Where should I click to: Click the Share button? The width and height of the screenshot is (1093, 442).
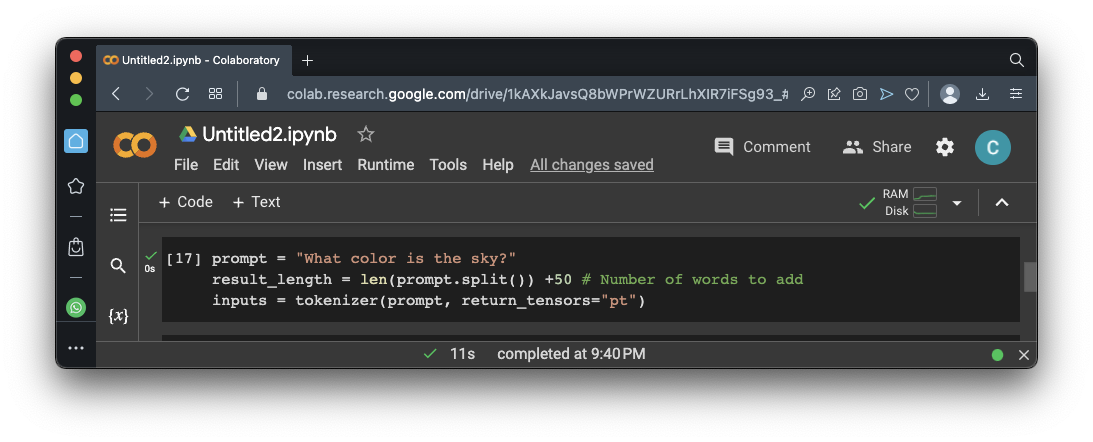coord(877,147)
